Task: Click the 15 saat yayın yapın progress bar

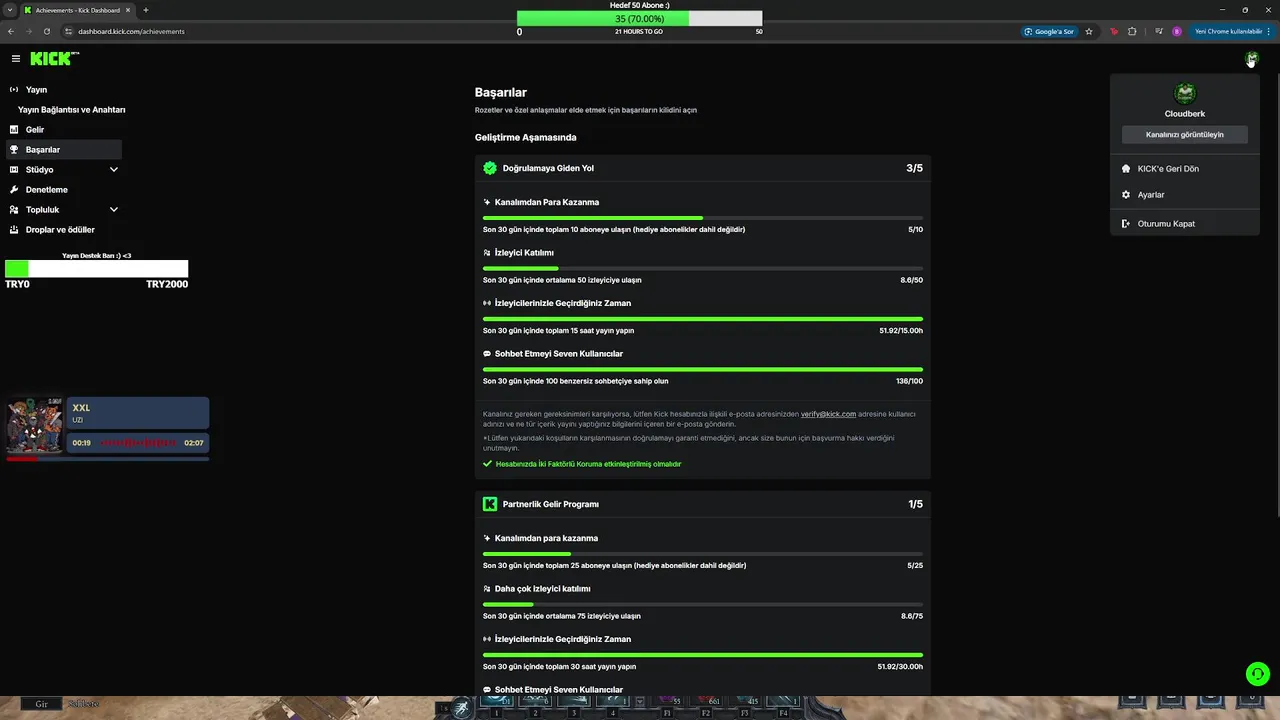Action: (x=703, y=319)
